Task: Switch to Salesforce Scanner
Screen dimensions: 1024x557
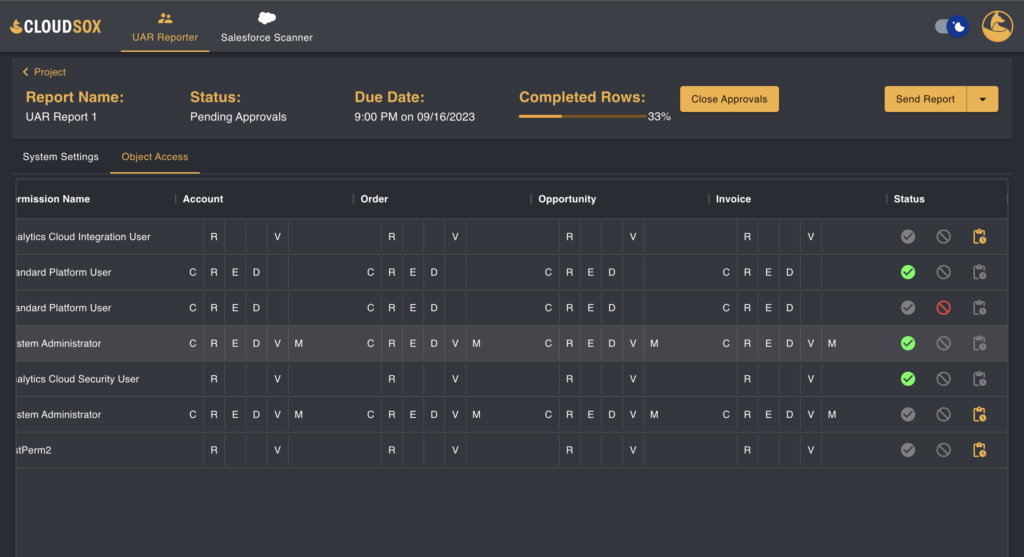Action: click(x=266, y=27)
